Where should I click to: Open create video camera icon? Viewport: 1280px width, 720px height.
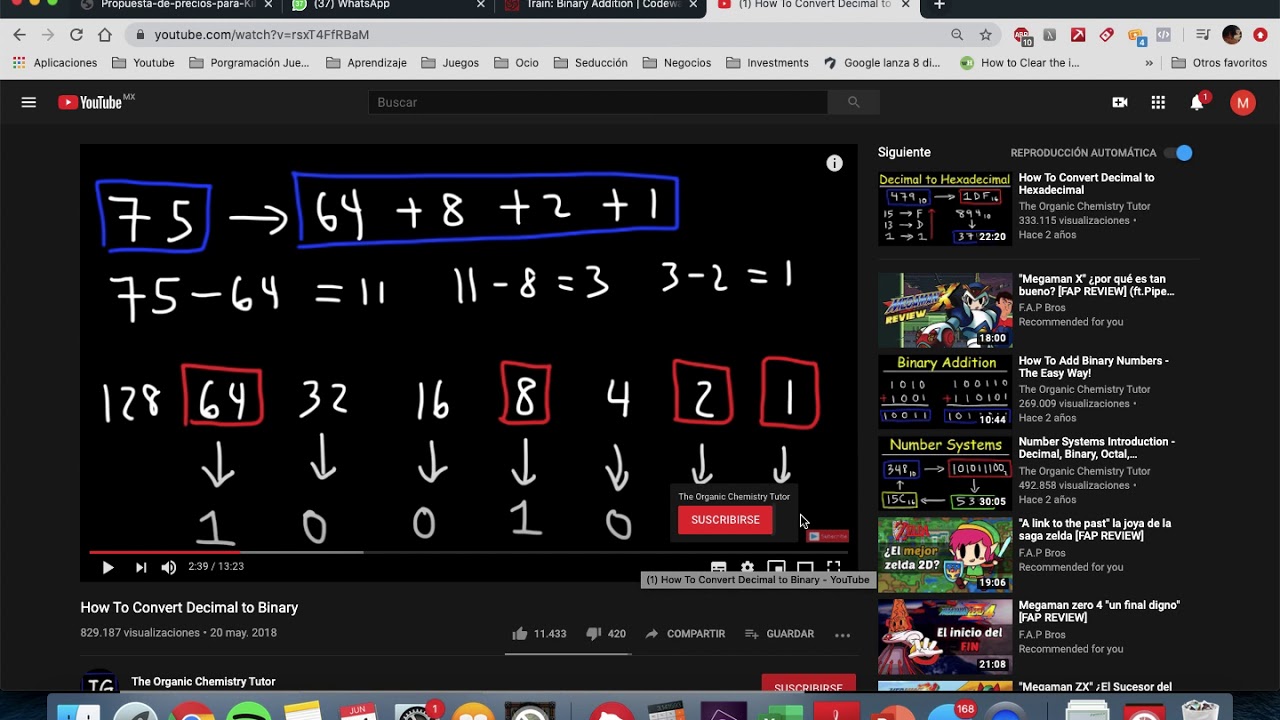(x=1120, y=102)
